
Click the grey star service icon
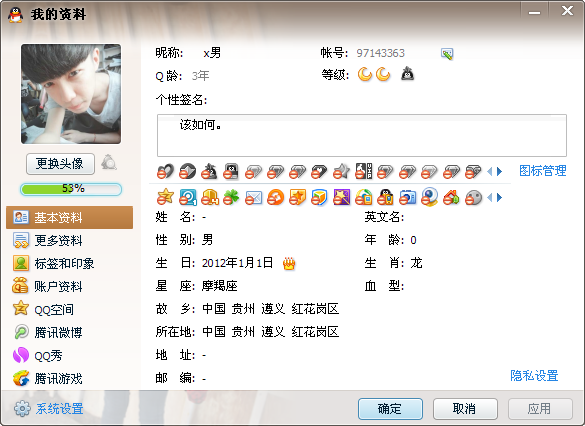coord(341,172)
